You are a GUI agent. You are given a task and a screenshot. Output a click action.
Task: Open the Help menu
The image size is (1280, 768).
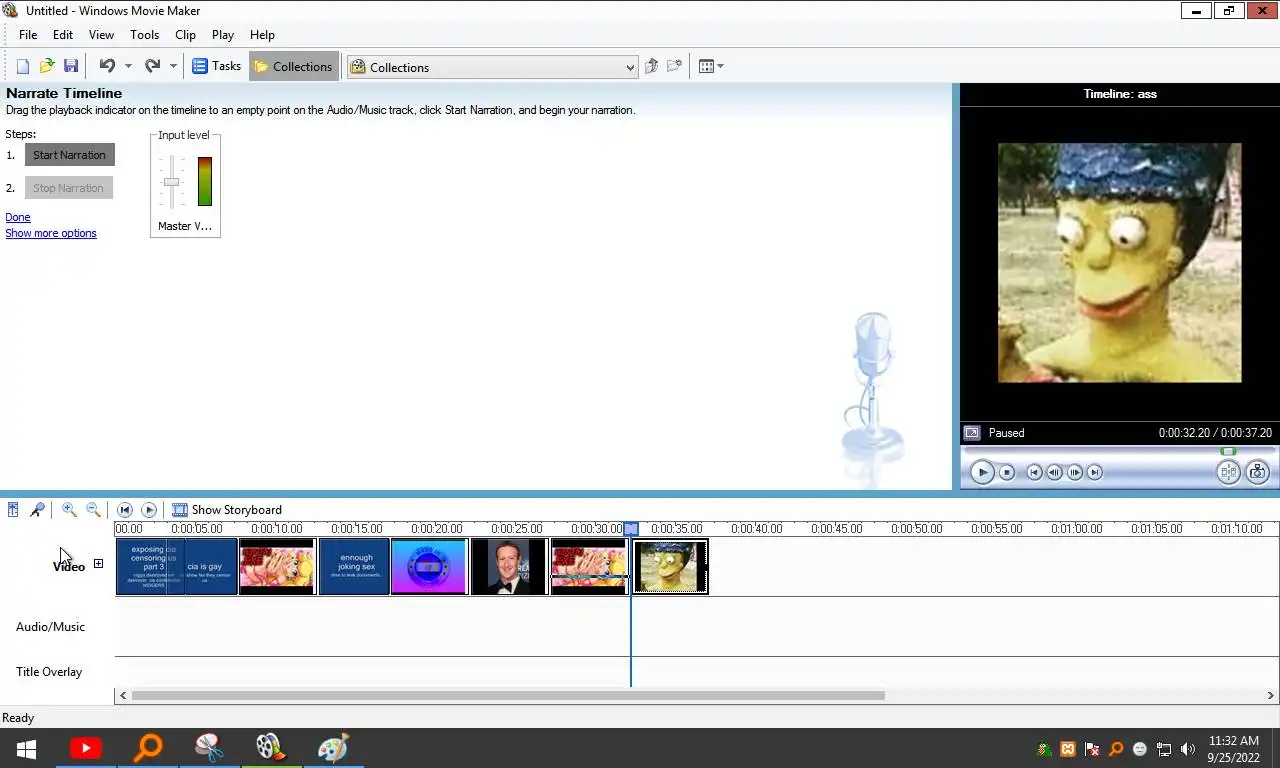(262, 34)
